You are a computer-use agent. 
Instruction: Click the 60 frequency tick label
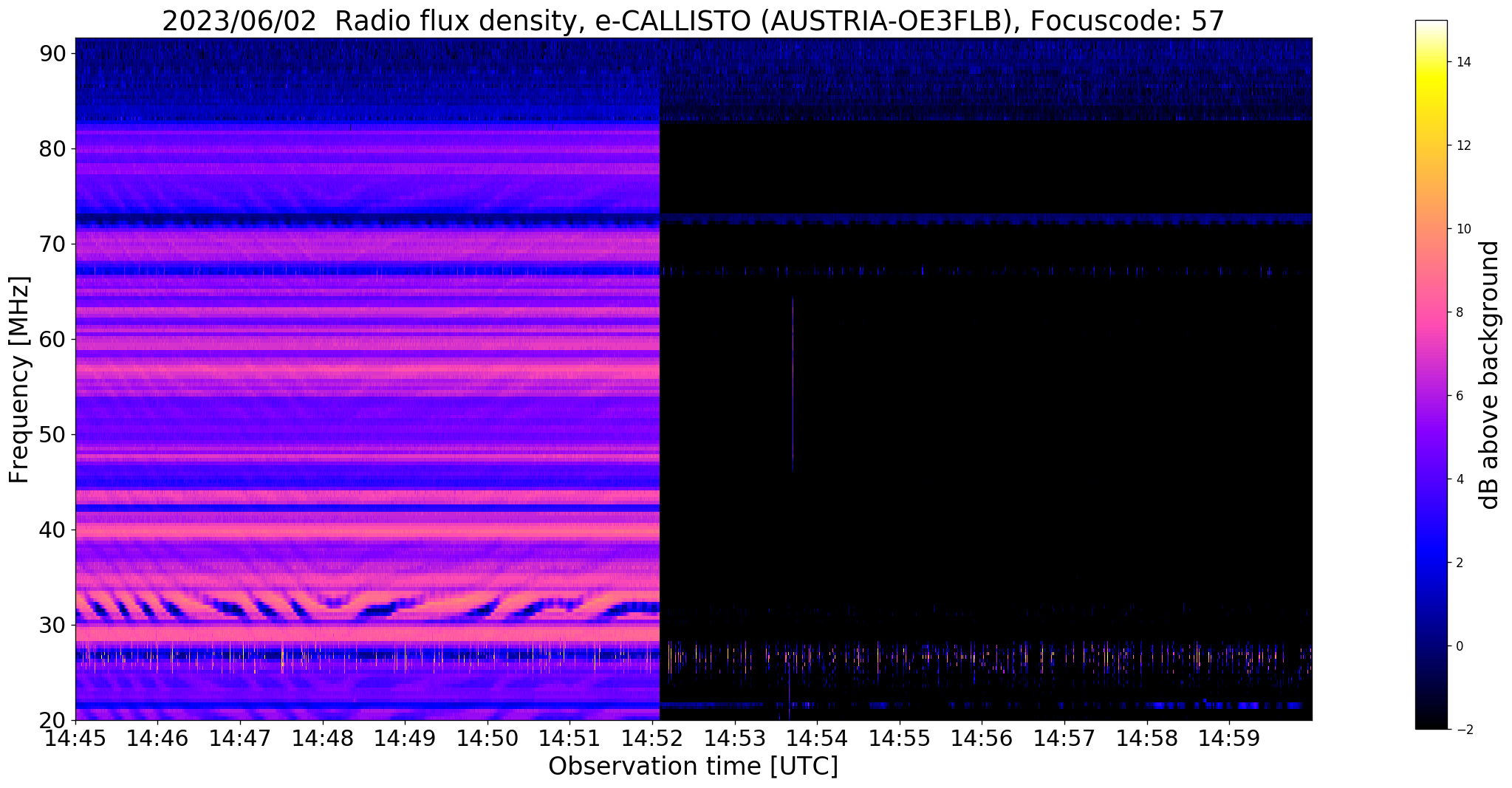click(54, 339)
